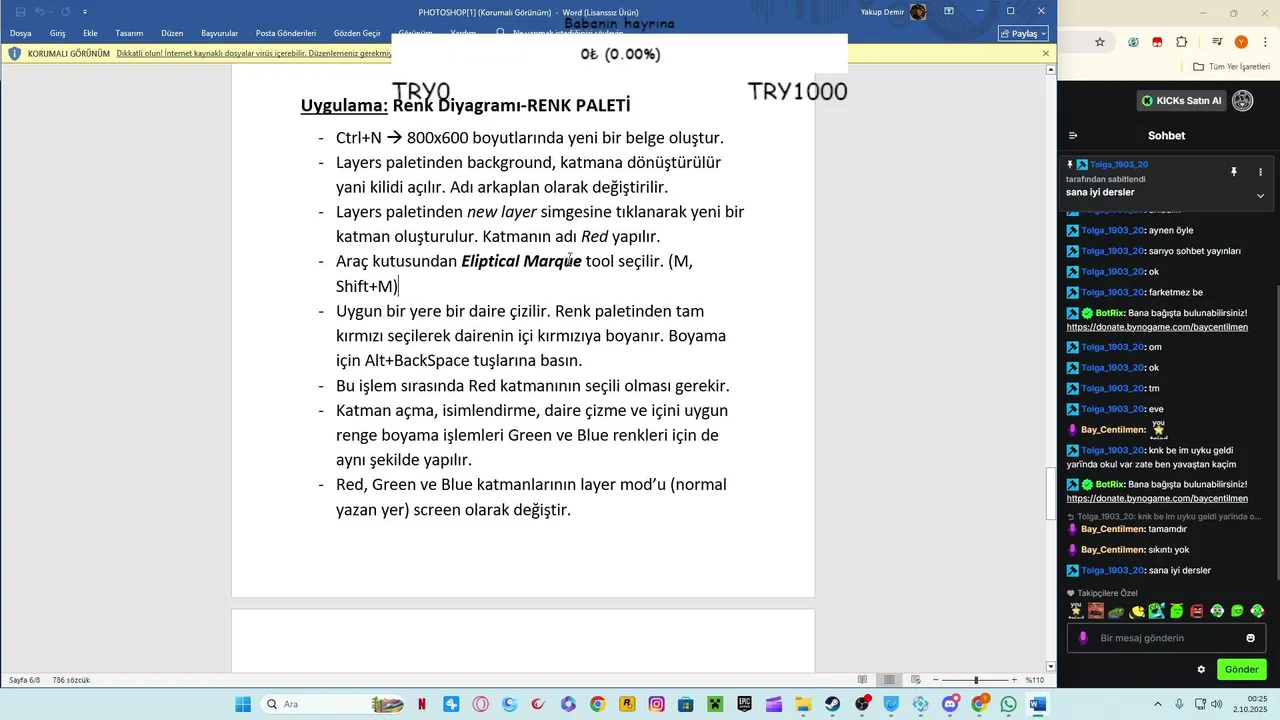Viewport: 1280px width, 720px height.
Task: Open the quick access toolbar customize arrow
Action: [x=85, y=12]
